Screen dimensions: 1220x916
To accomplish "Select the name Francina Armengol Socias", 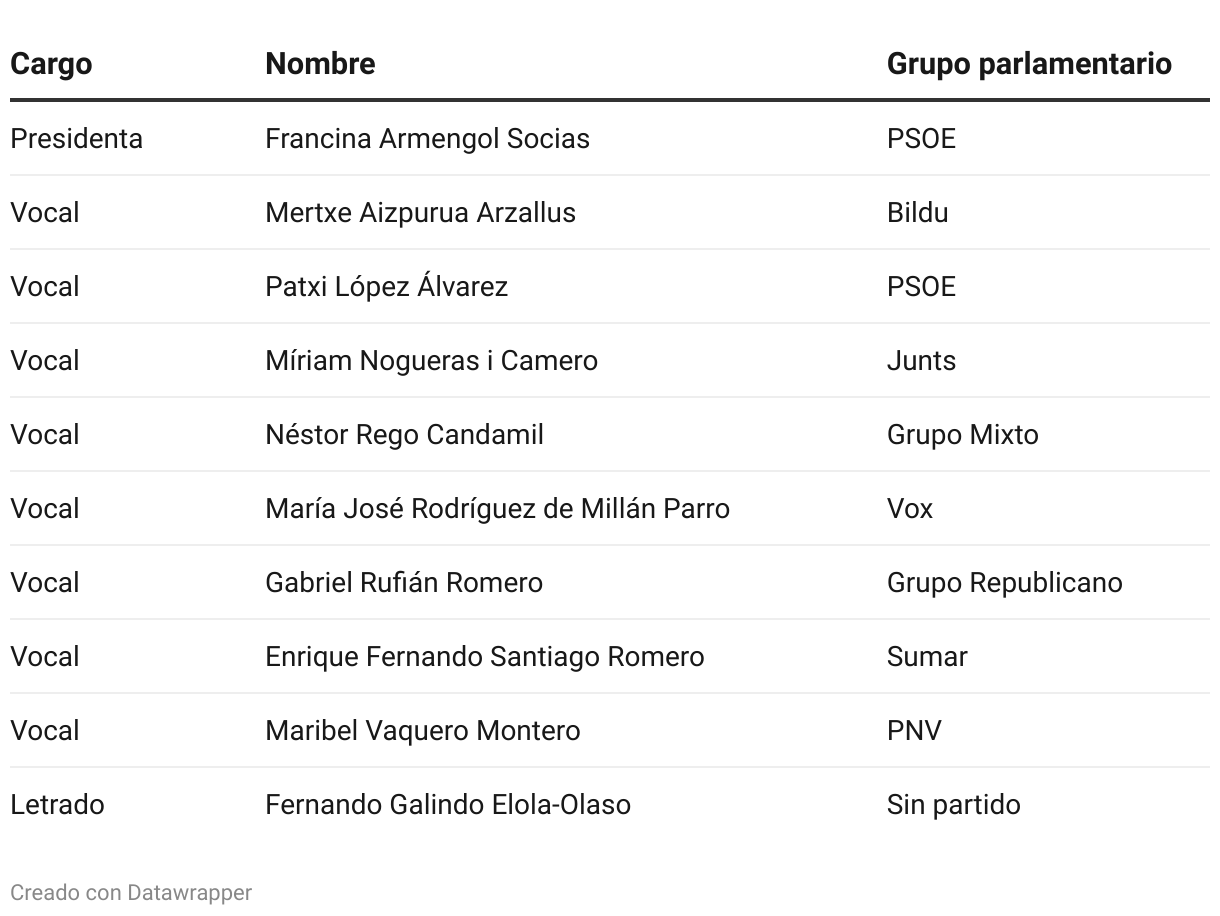I will [427, 138].
